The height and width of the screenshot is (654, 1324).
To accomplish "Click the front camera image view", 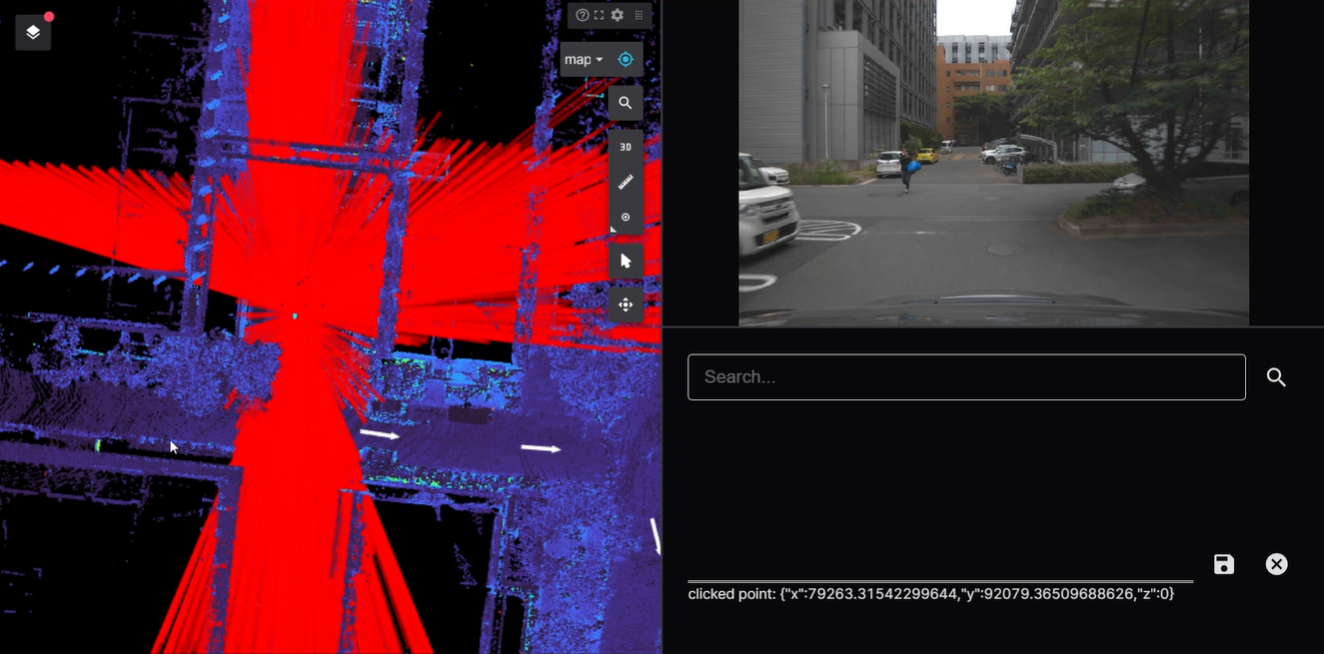I will click(993, 162).
